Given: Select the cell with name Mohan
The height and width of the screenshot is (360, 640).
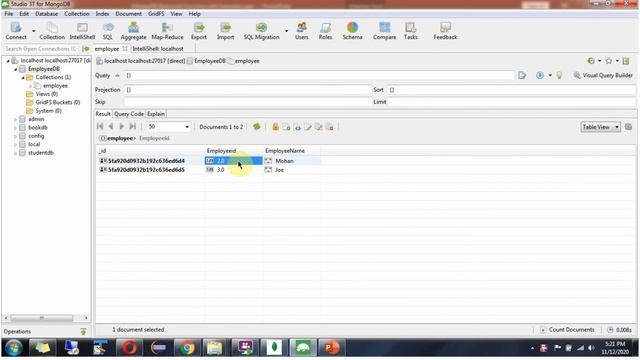Looking at the screenshot, I should point(291,161).
